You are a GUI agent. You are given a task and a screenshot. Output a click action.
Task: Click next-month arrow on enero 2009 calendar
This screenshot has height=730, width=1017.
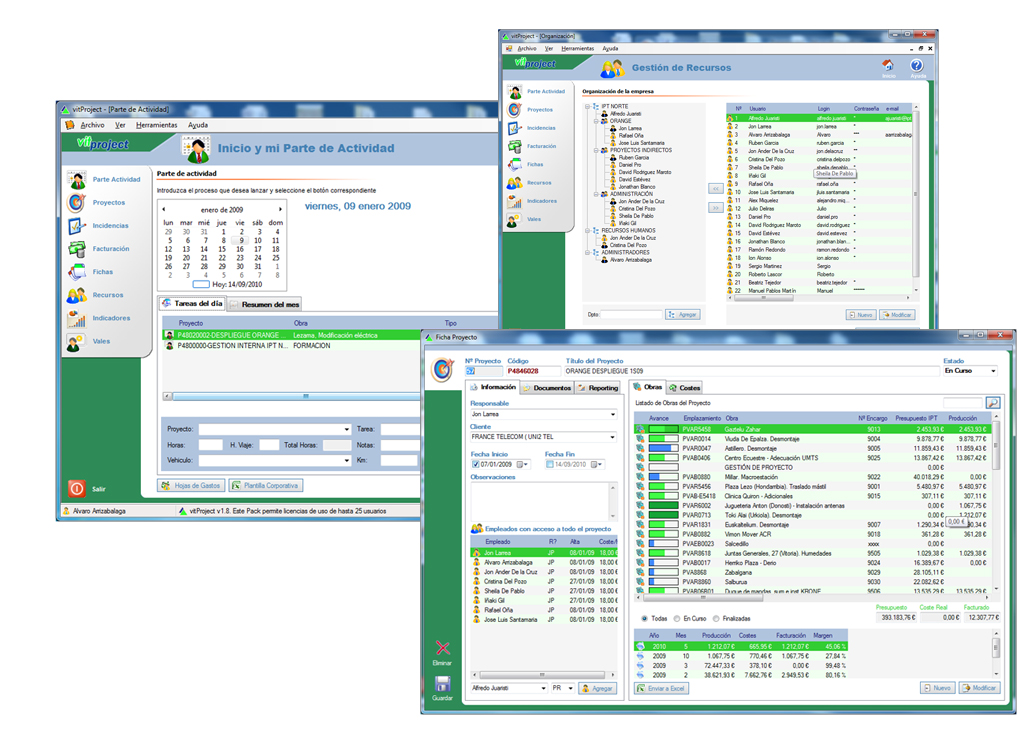[280, 209]
